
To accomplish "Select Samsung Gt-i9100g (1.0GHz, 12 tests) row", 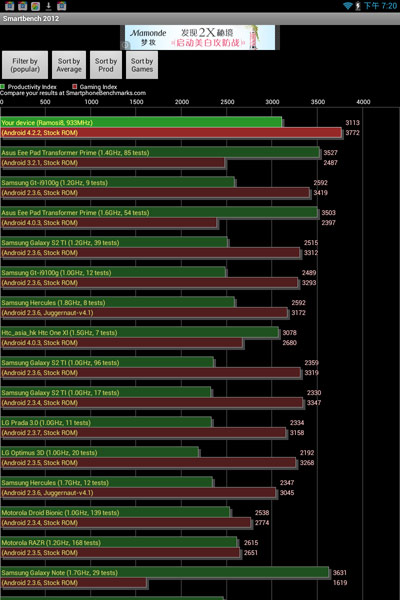I will [x=113, y=272].
